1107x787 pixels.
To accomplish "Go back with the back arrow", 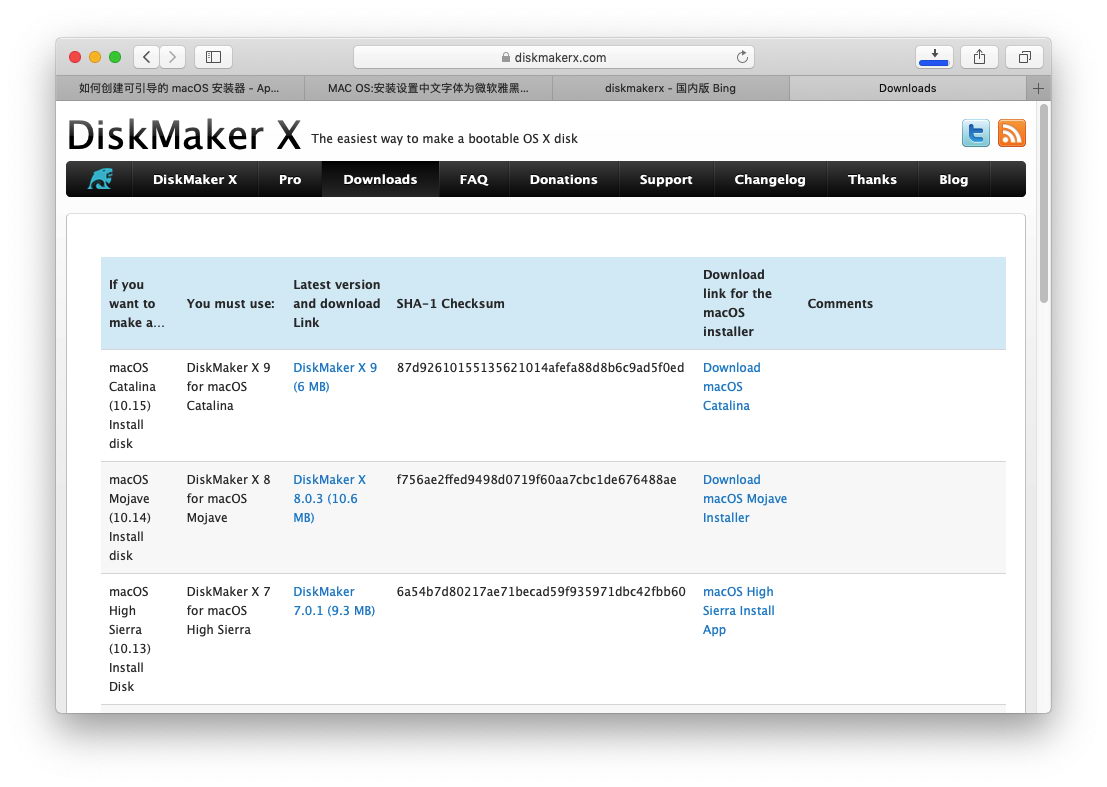I will coord(147,57).
